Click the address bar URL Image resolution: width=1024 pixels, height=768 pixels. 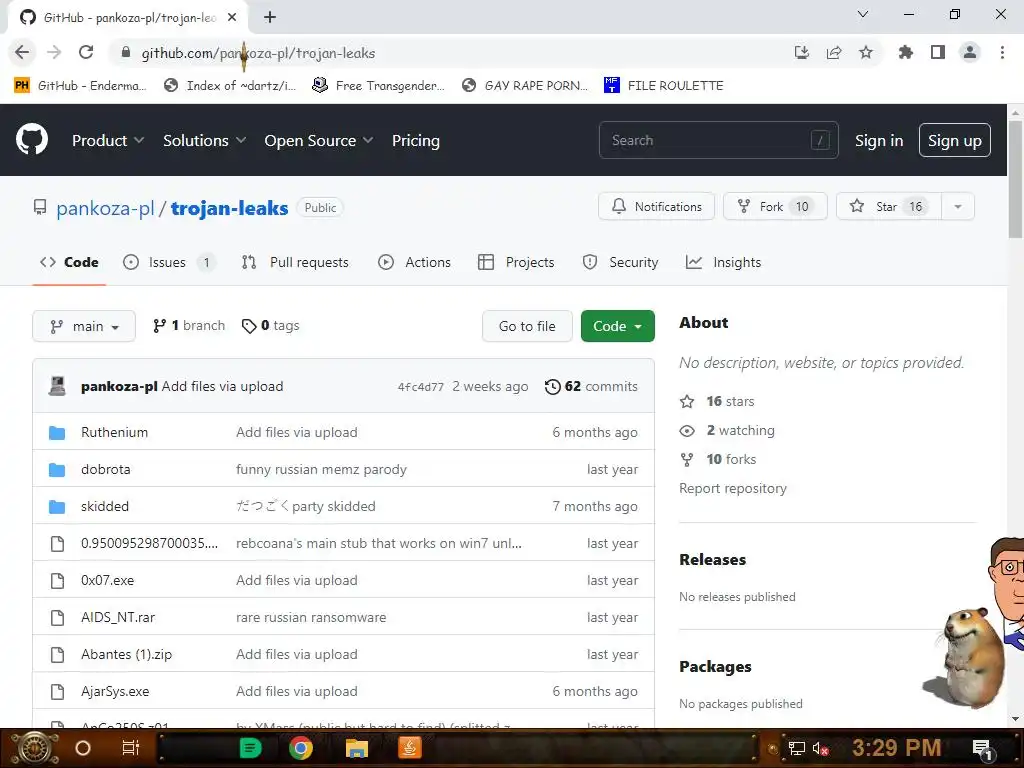258,53
